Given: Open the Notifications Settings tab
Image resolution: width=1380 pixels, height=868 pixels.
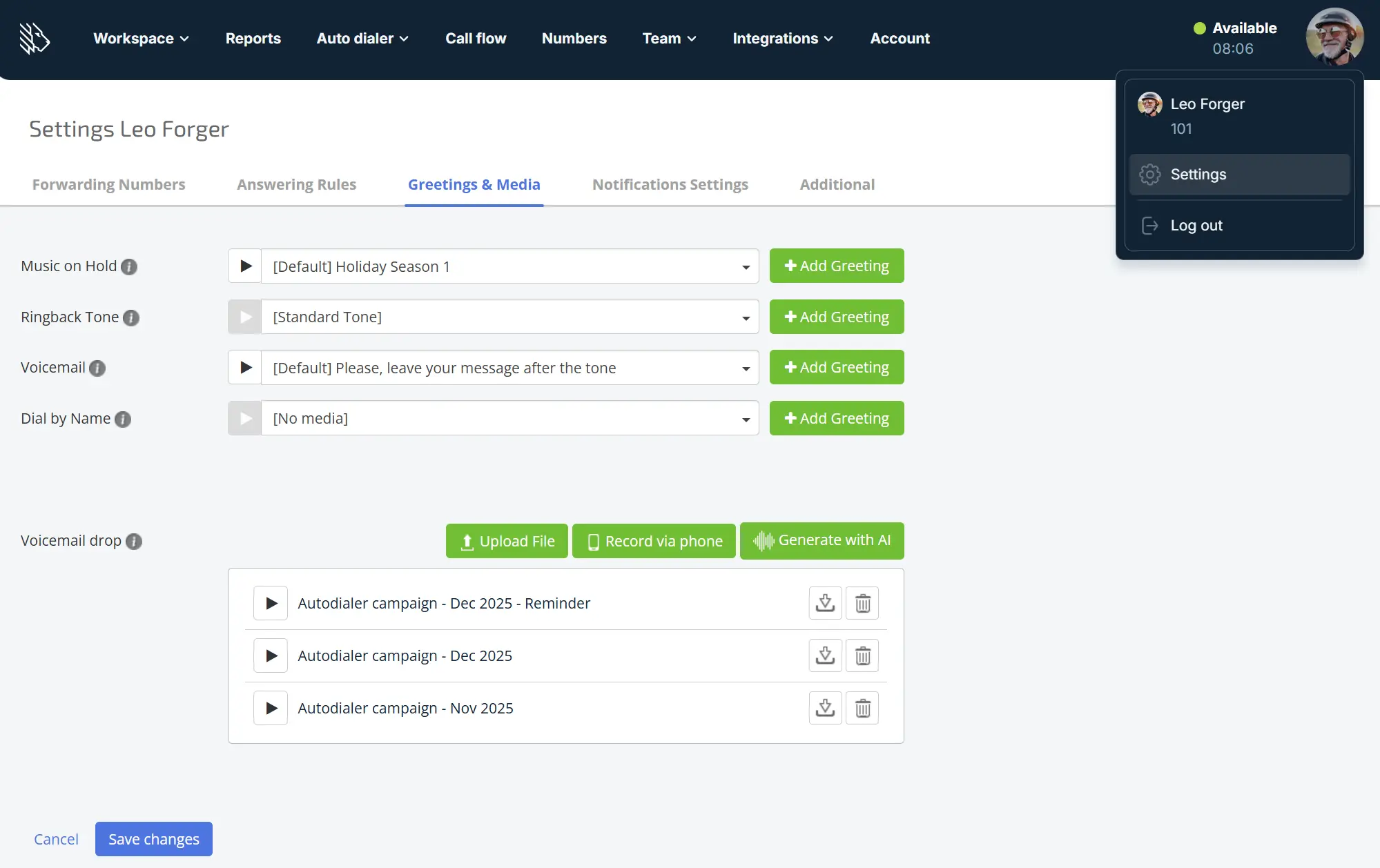Looking at the screenshot, I should coord(670,185).
